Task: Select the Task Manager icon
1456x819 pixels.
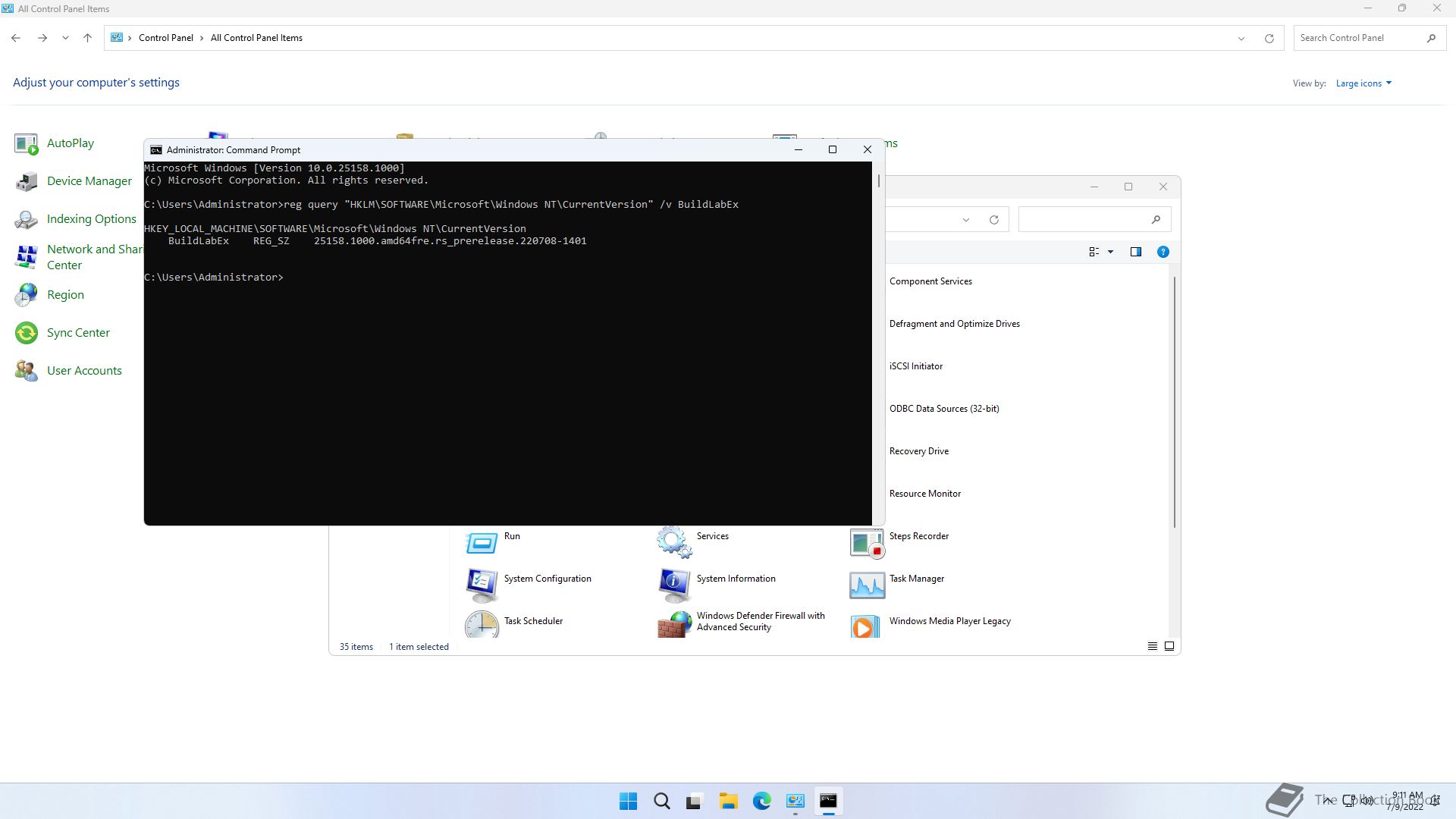Action: pos(867,585)
